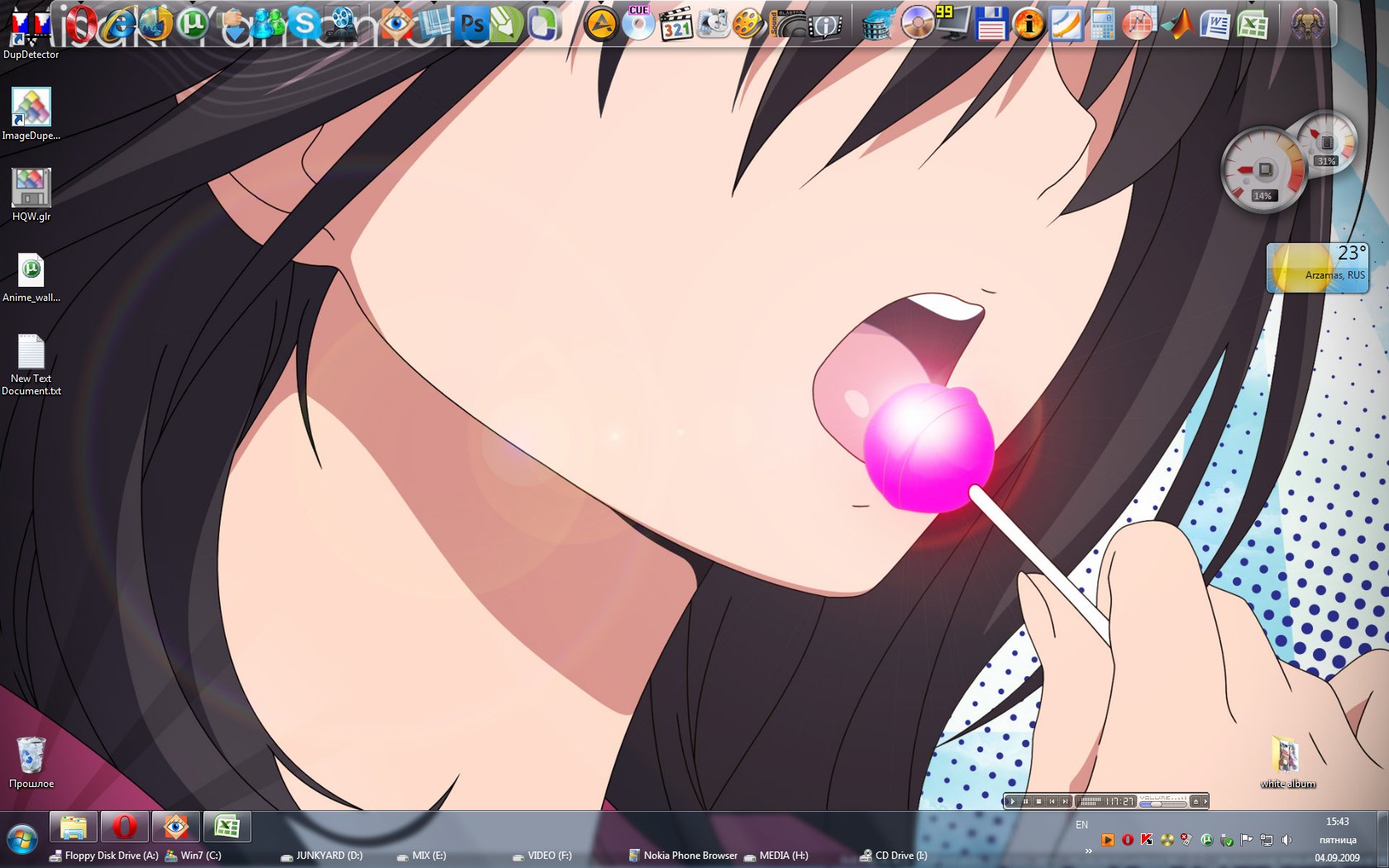Pause playback in mini player toolbar
Image resolution: width=1389 pixels, height=868 pixels.
pyautogui.click(x=1026, y=801)
